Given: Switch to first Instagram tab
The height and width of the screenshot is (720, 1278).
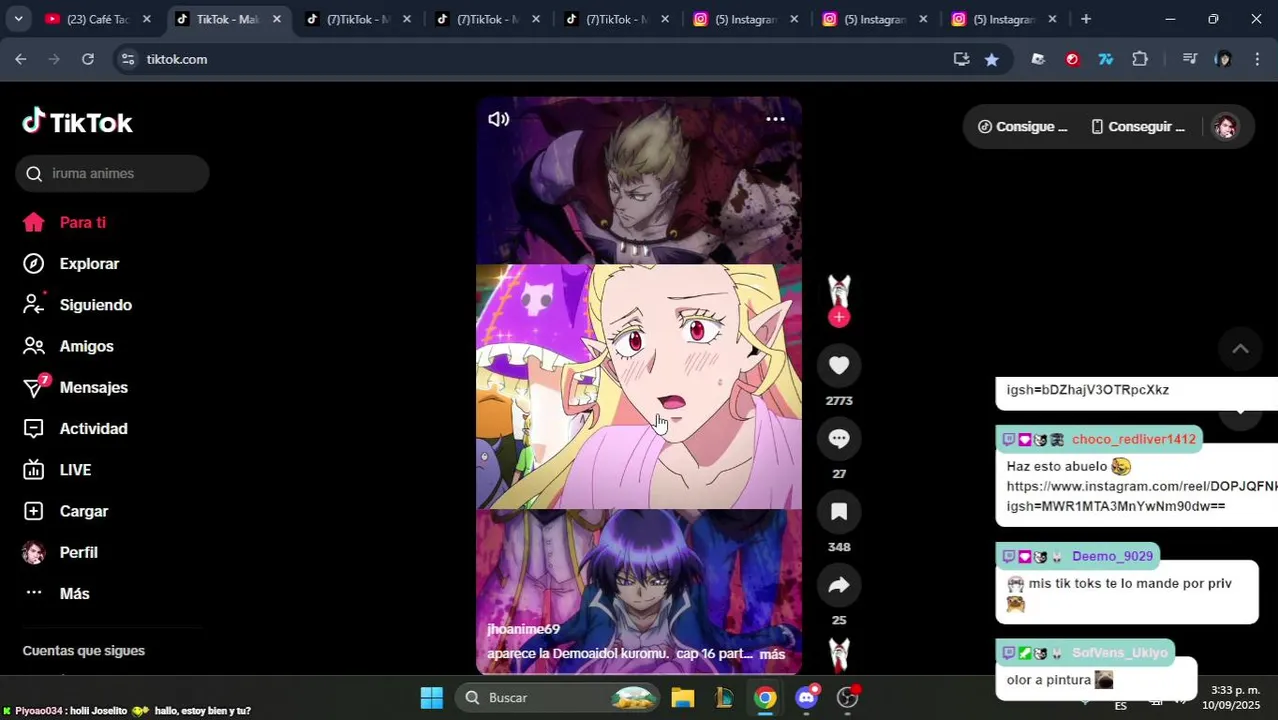Looking at the screenshot, I should (x=747, y=19).
